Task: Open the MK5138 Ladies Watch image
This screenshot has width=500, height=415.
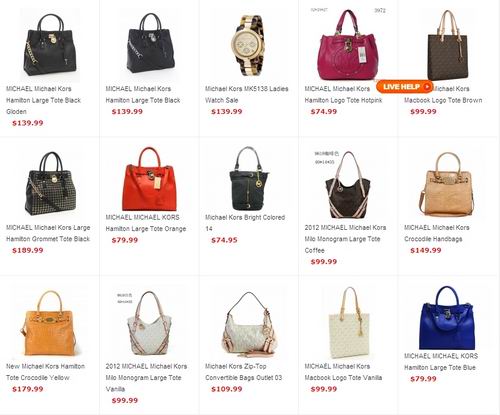Action: coord(248,45)
